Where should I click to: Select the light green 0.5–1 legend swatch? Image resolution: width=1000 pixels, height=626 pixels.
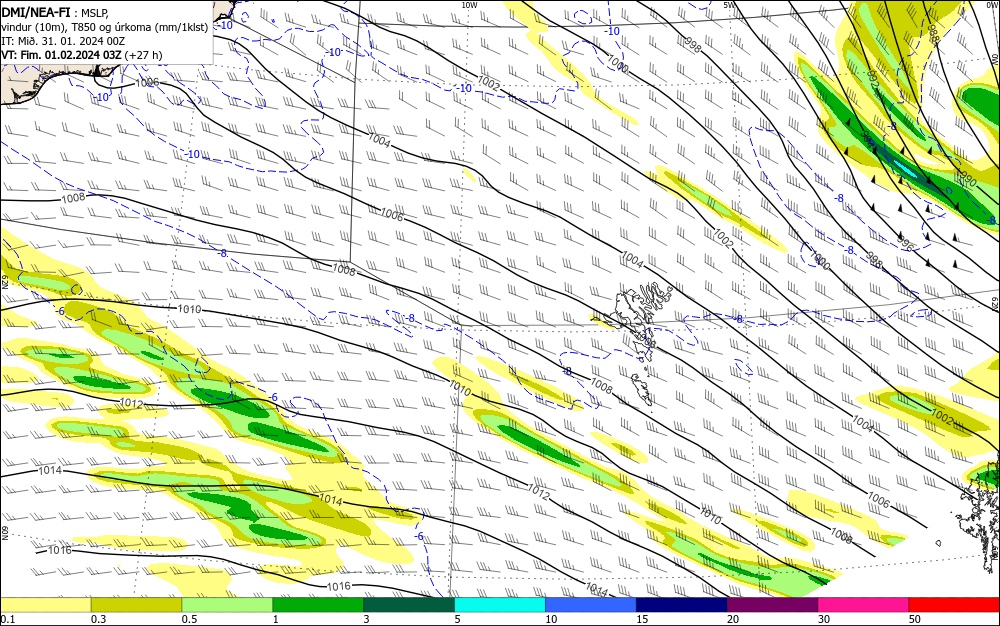pyautogui.click(x=227, y=605)
